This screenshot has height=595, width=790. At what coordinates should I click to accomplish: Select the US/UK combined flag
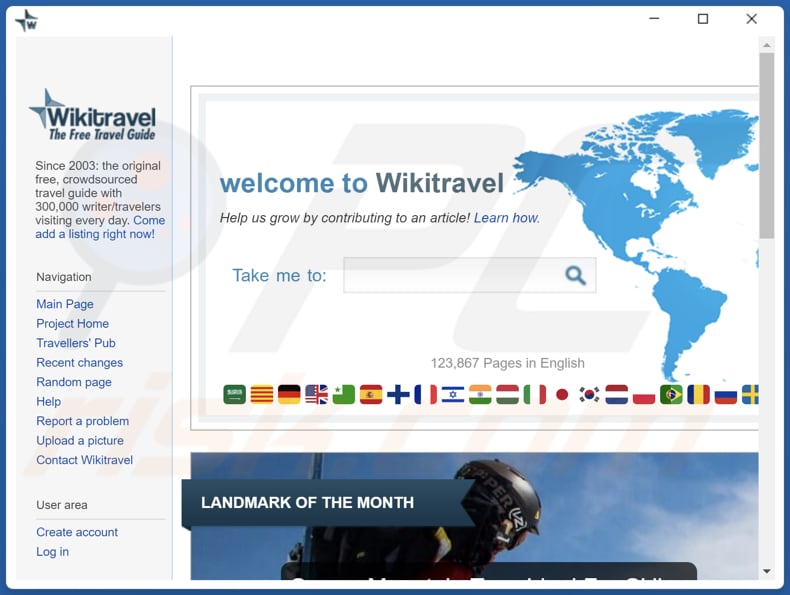pos(316,394)
